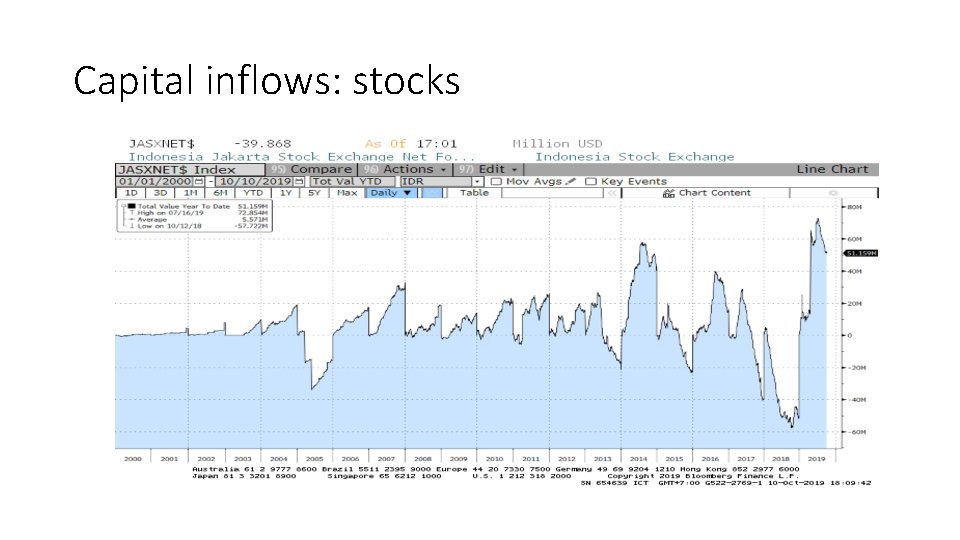Click the Tot Val YTD field button
The width and height of the screenshot is (960, 540).
pyautogui.click(x=353, y=182)
